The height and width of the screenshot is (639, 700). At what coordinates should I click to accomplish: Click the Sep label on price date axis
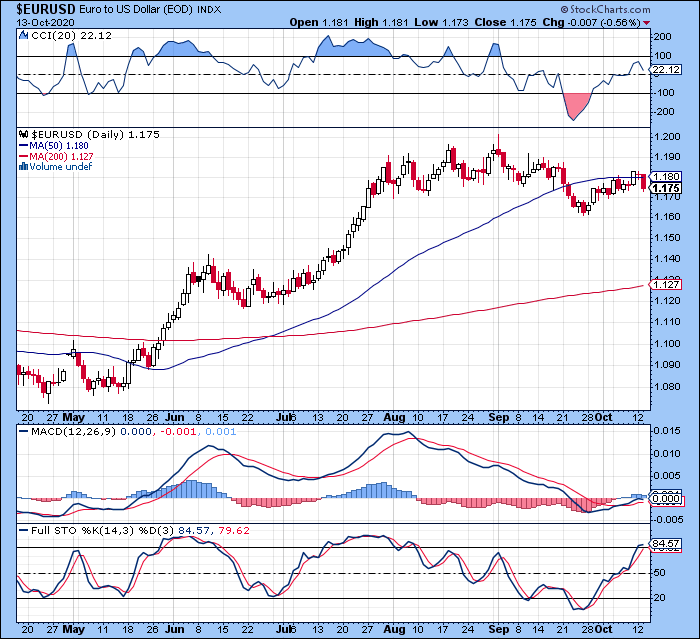coord(498,418)
